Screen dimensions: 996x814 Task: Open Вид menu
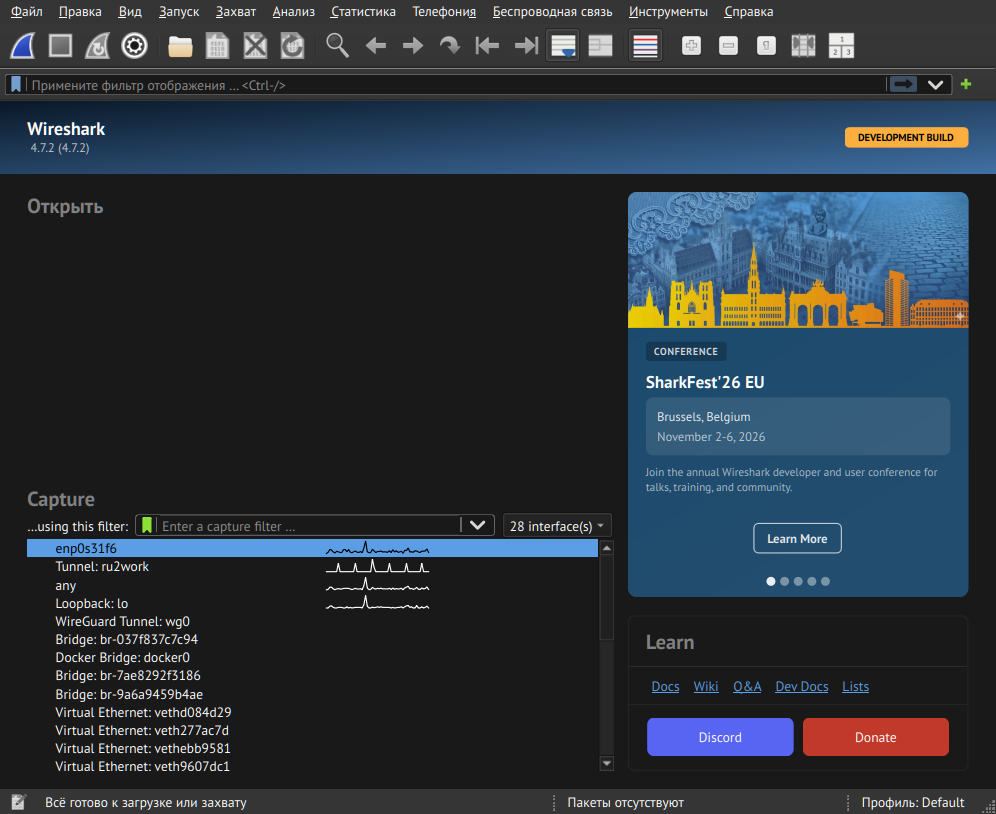[130, 11]
